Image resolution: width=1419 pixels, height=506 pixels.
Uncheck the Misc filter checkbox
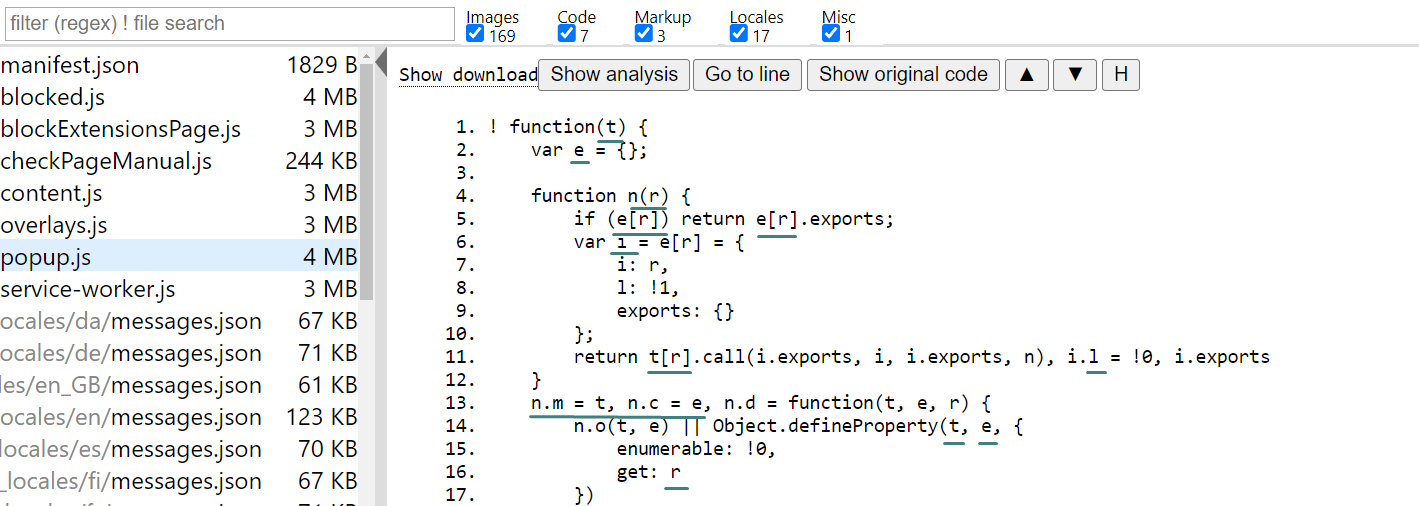point(831,35)
